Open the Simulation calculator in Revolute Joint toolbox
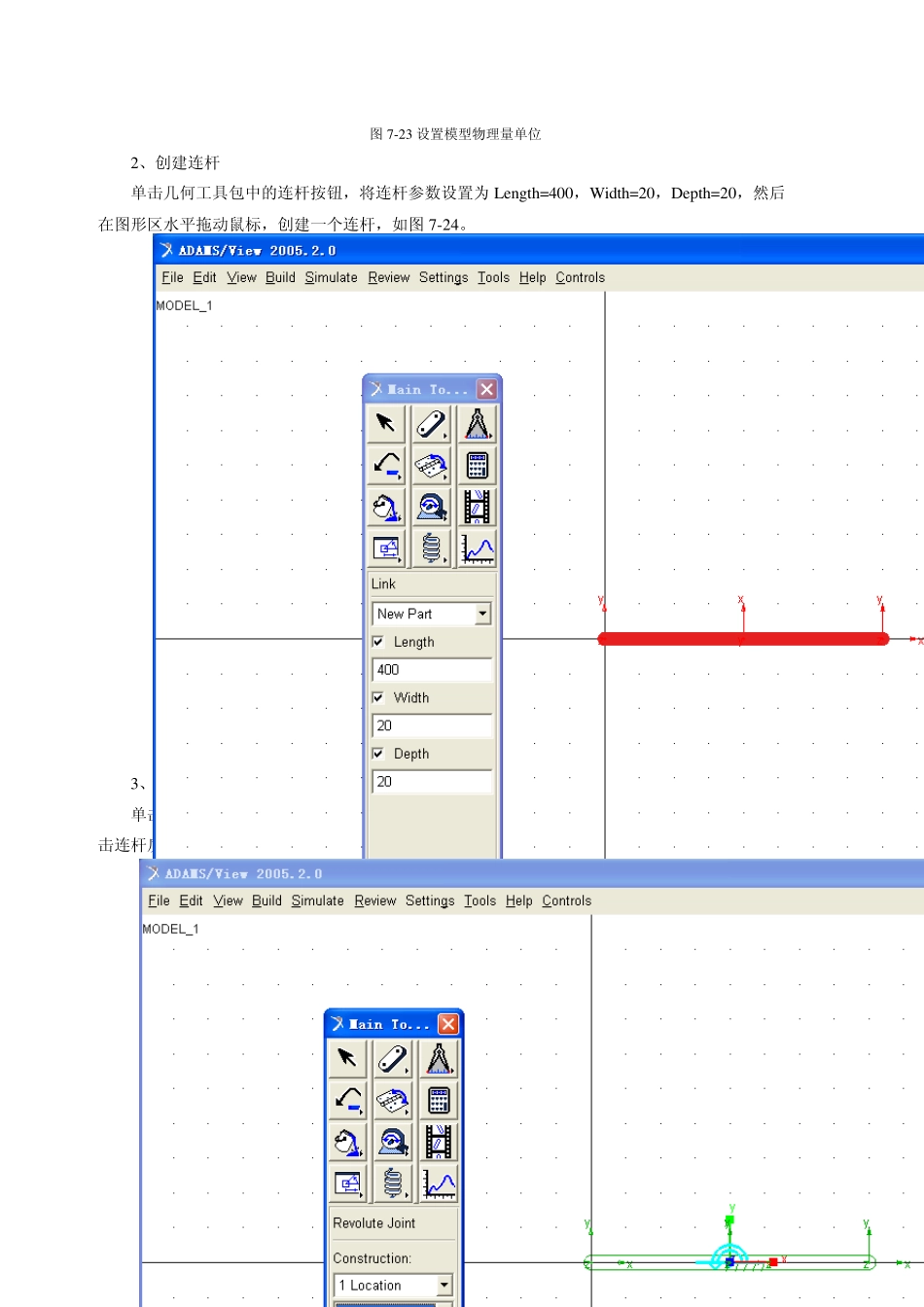Image resolution: width=924 pixels, height=1307 pixels. click(x=439, y=1101)
